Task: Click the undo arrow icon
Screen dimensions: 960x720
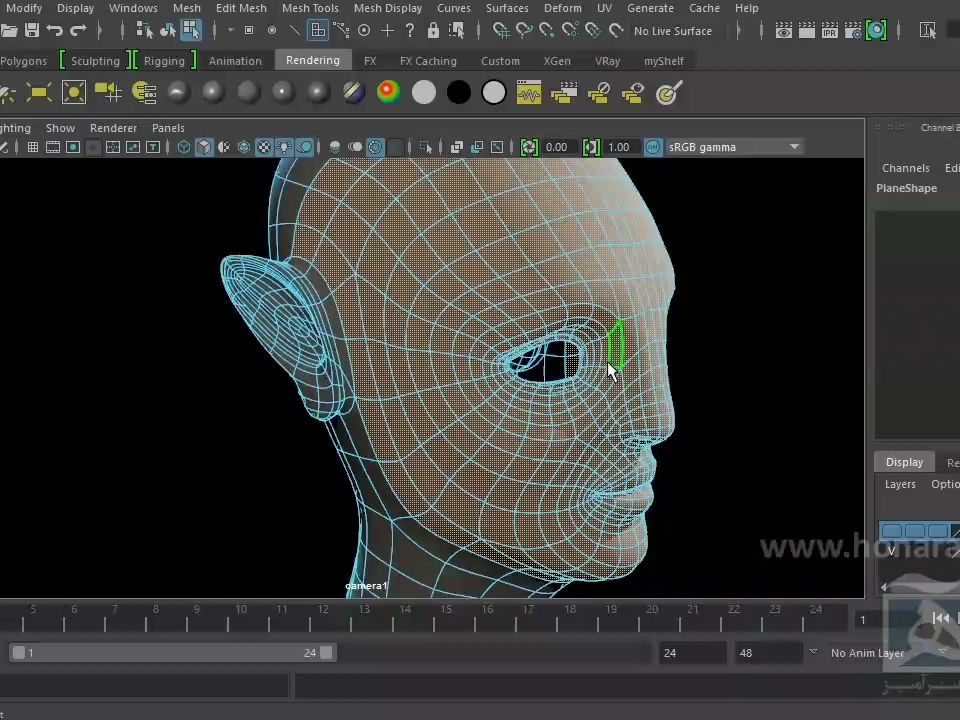Action: pyautogui.click(x=55, y=31)
